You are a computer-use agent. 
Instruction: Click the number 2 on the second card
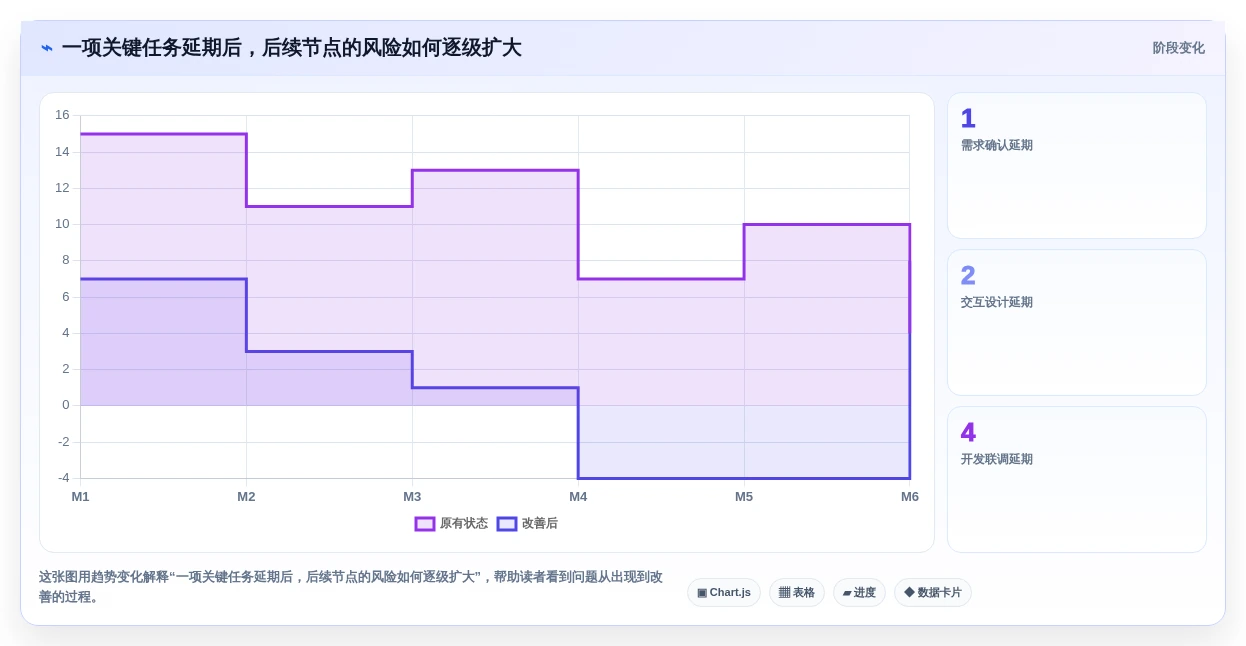click(968, 276)
